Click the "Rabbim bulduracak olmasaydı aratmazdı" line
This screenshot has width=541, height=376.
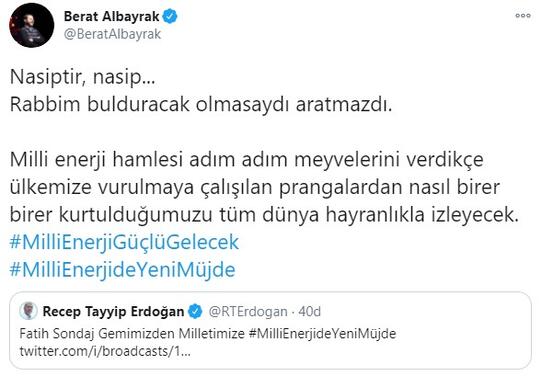[x=201, y=104]
